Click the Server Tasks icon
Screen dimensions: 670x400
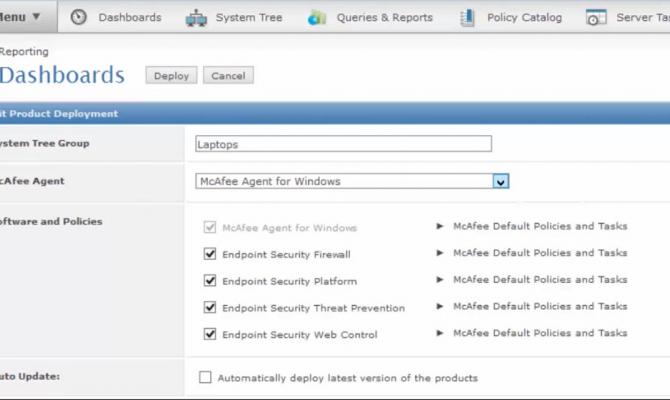pyautogui.click(x=596, y=17)
